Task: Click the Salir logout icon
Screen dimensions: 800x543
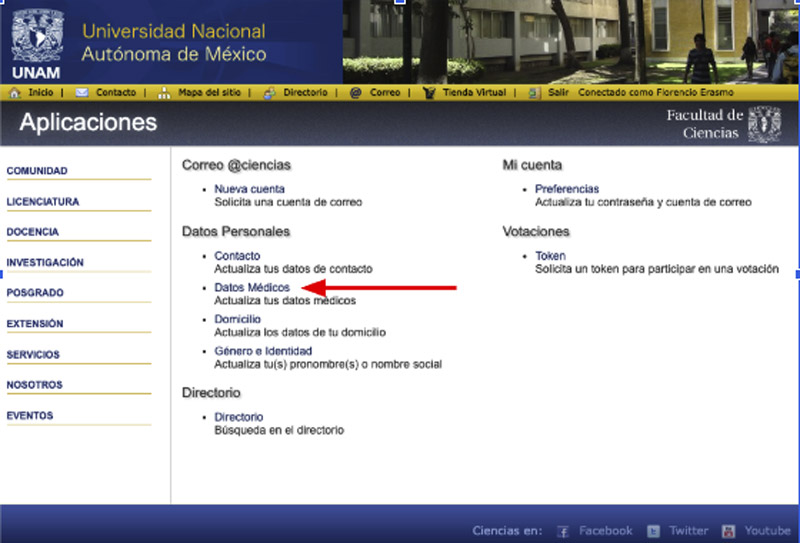Action: pyautogui.click(x=534, y=93)
